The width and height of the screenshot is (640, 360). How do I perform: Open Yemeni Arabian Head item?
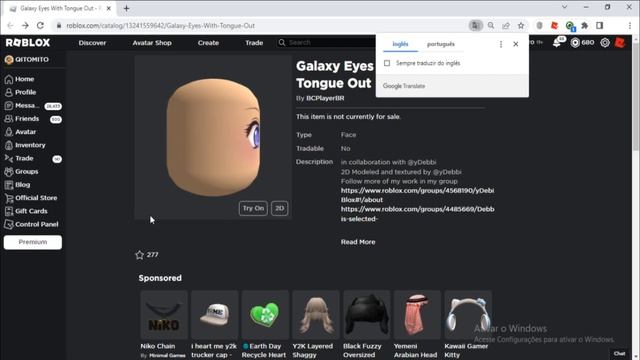coord(417,324)
